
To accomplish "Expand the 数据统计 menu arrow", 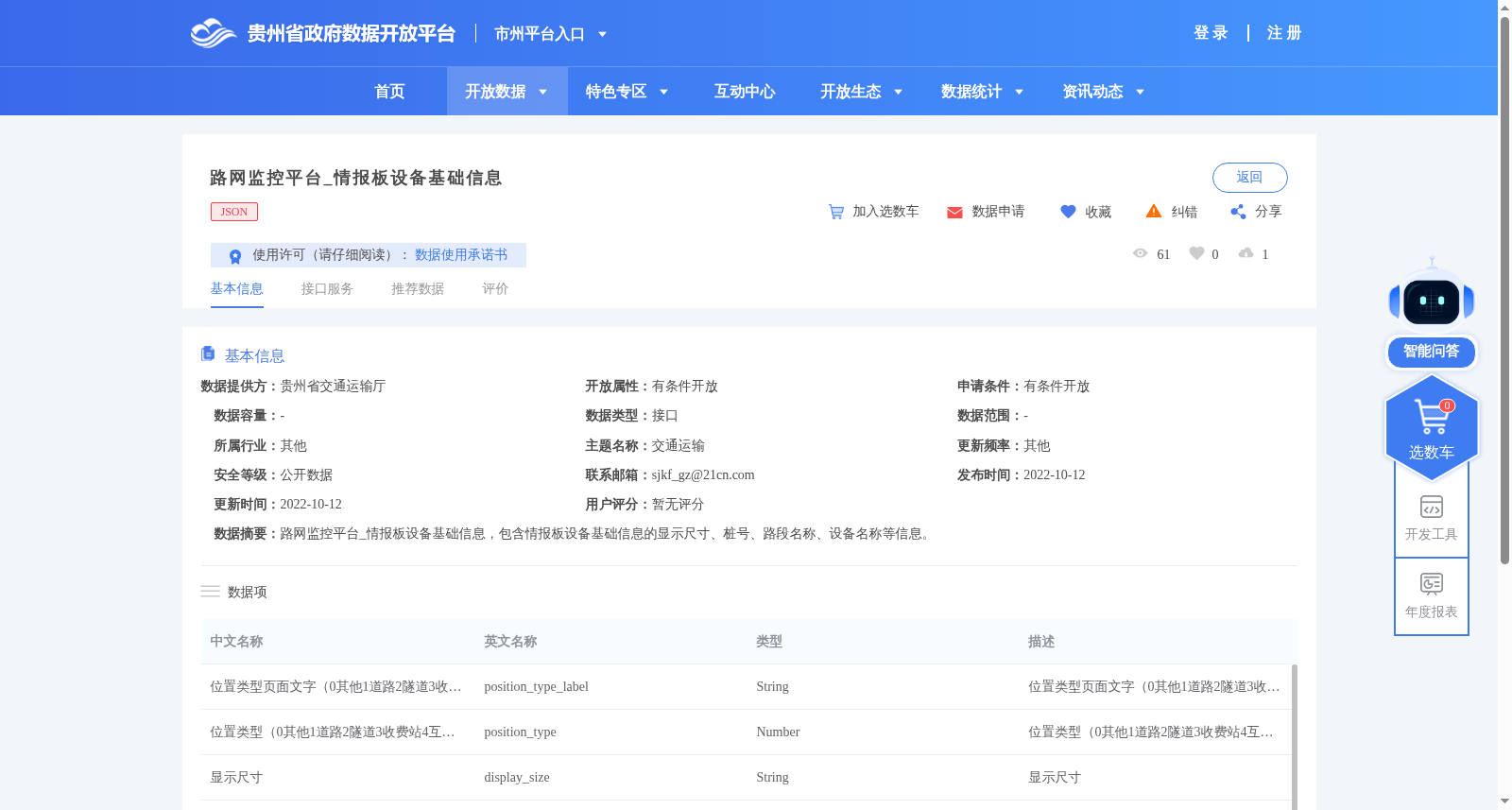I will point(1019,92).
